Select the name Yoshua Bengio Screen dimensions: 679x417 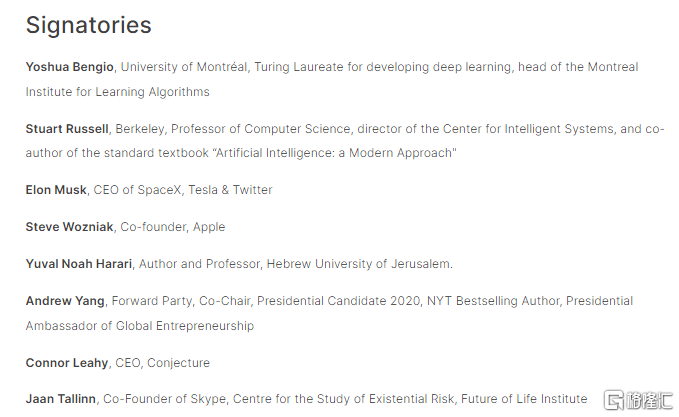71,67
